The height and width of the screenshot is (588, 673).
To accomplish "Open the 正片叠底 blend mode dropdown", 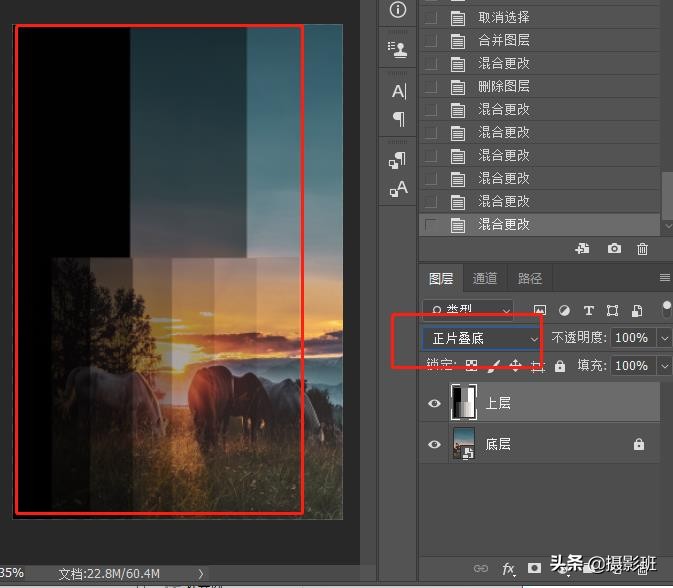I will coord(482,339).
